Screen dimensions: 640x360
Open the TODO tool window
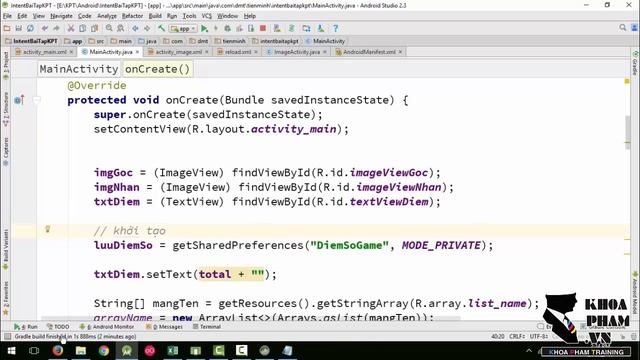pos(58,327)
